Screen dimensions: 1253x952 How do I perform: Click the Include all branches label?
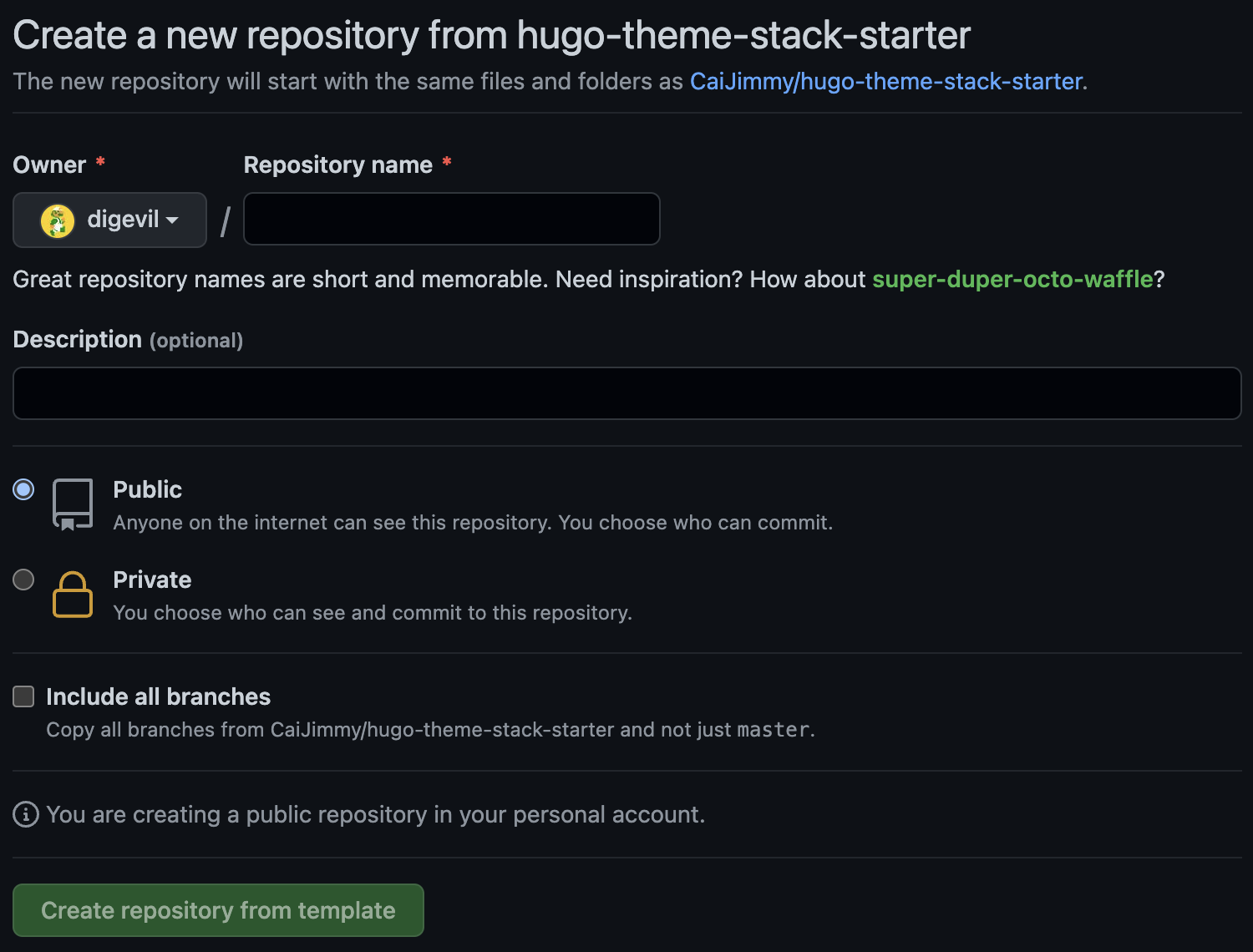point(158,696)
